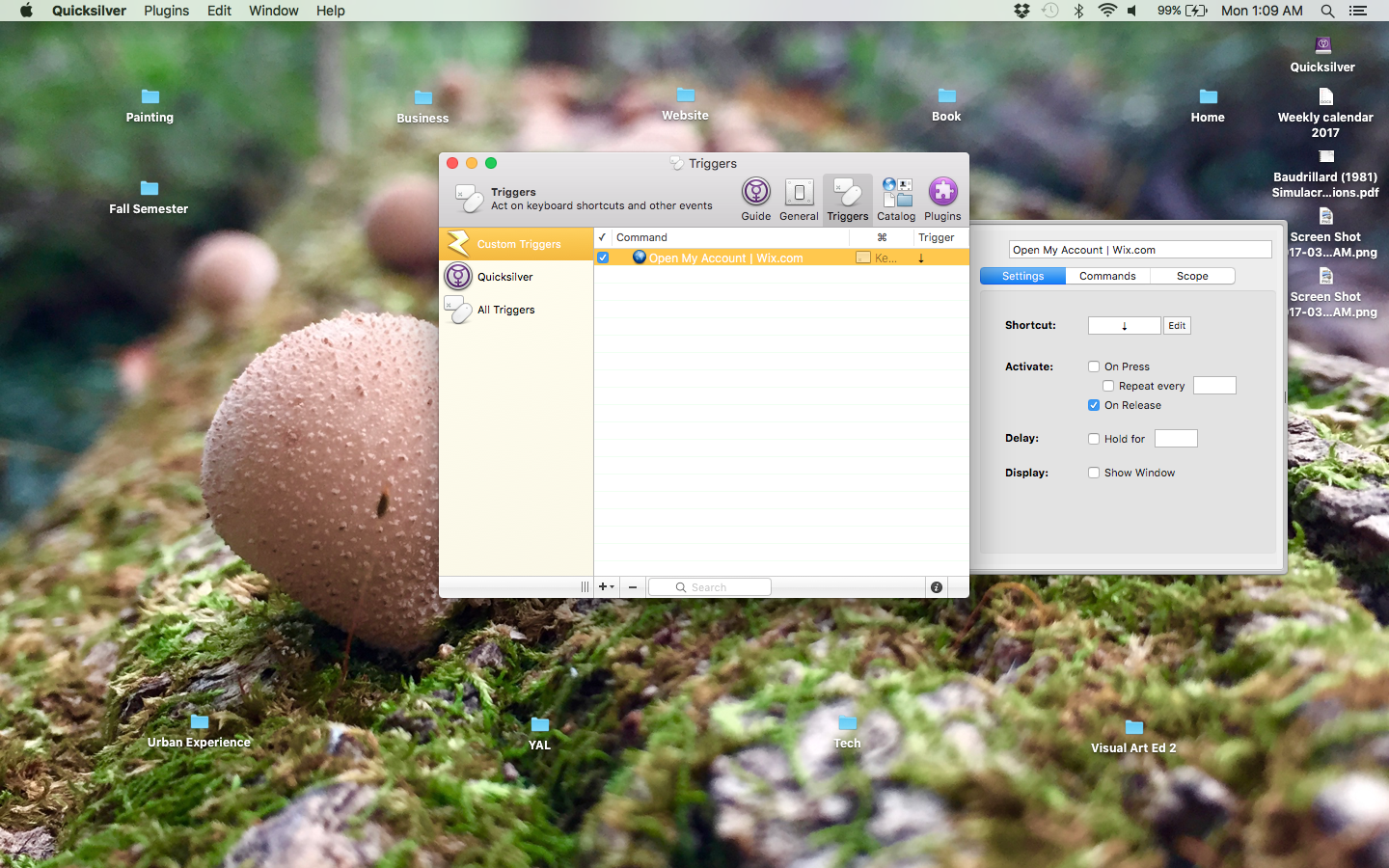Select All Triggers in sidebar
This screenshot has width=1389, height=868.
(x=516, y=310)
